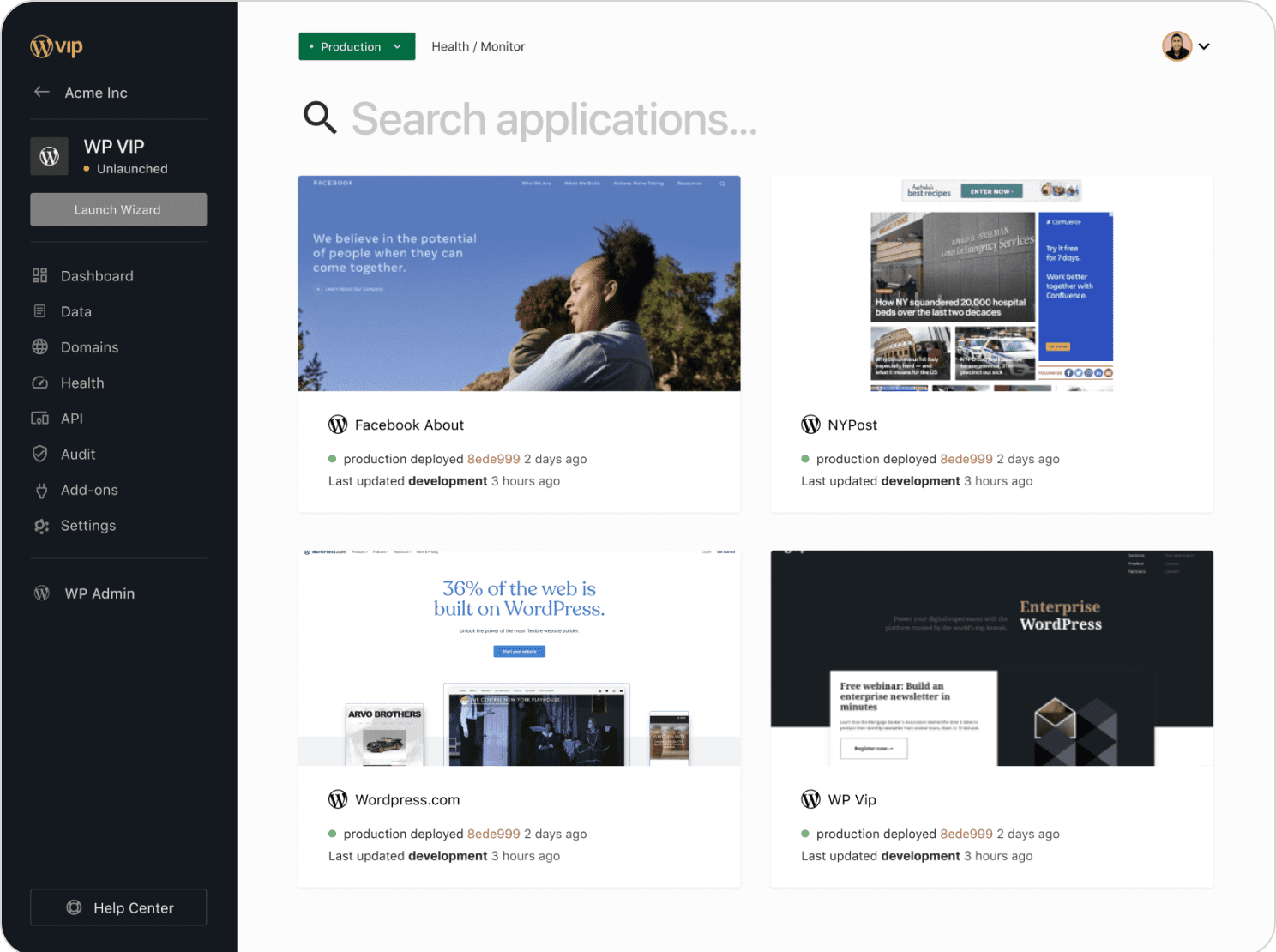The image size is (1276, 952).
Task: Click the back arrow beside Acme Inc
Action: (x=41, y=92)
